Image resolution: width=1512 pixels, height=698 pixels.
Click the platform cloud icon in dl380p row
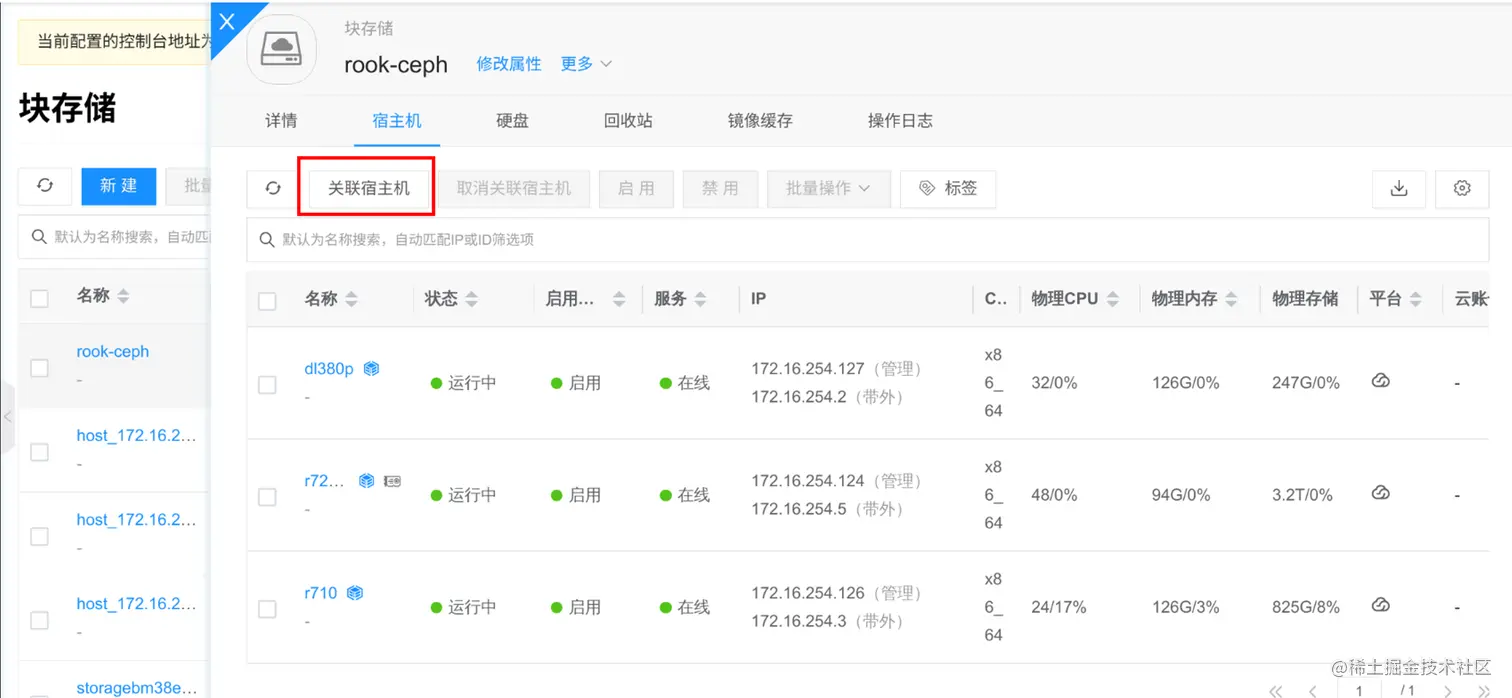pyautogui.click(x=1380, y=380)
